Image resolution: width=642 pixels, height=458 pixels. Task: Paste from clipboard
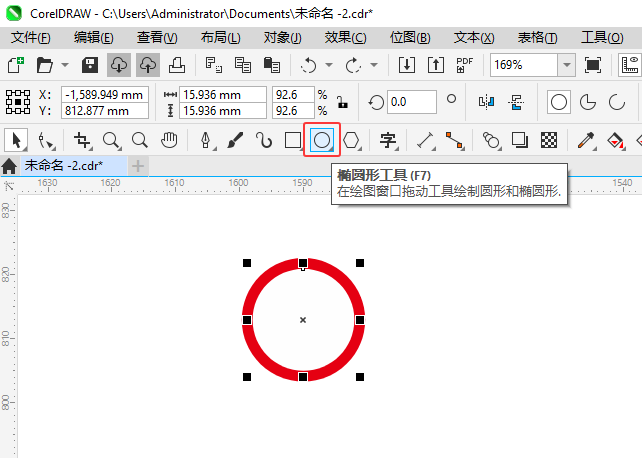coord(272,65)
